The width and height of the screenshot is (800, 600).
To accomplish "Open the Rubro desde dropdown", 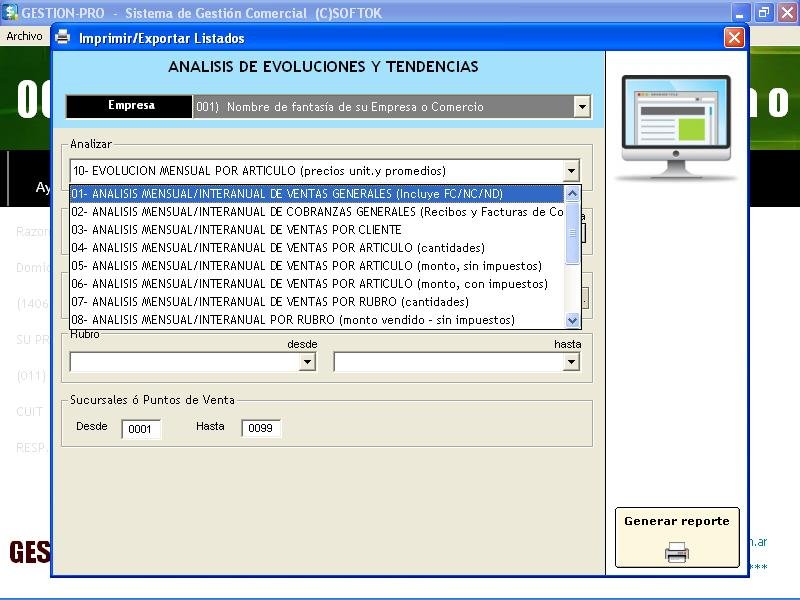I will coord(307,362).
